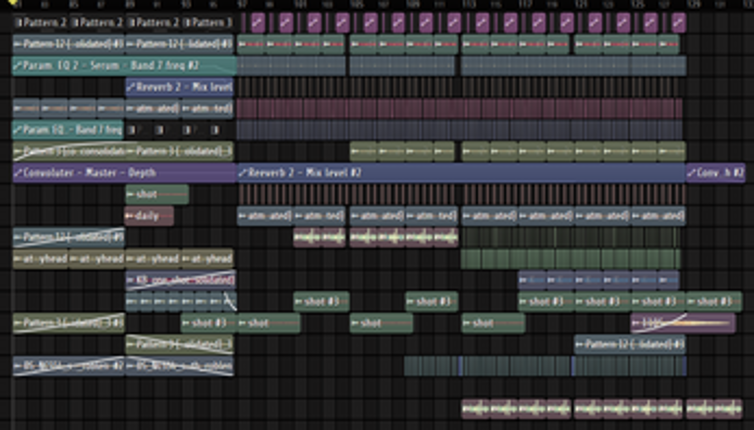754x430 pixels.
Task: Click the icon on the Param. EQ - Band 7 freq clip
Action: tap(18, 129)
